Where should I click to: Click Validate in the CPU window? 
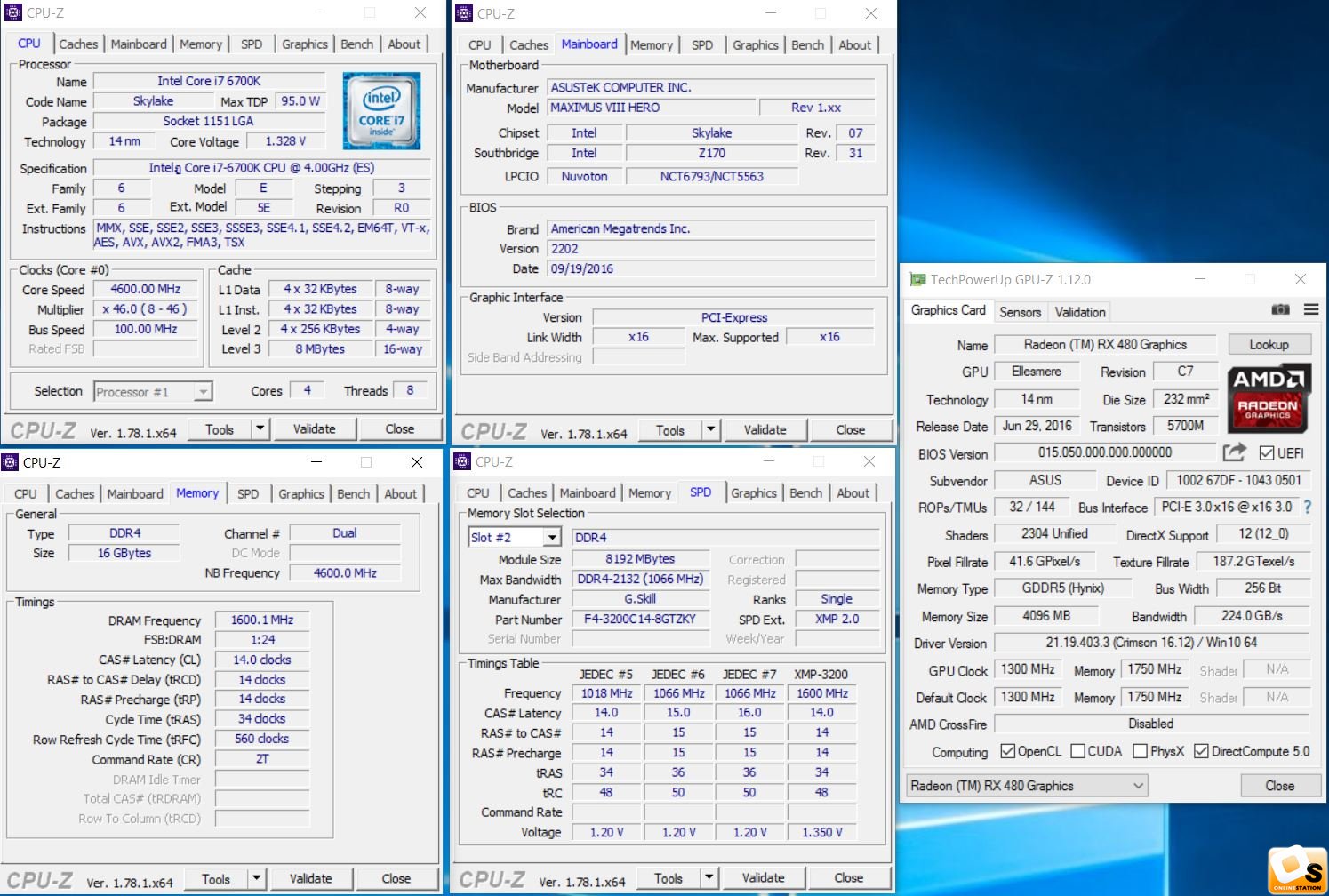click(x=315, y=429)
